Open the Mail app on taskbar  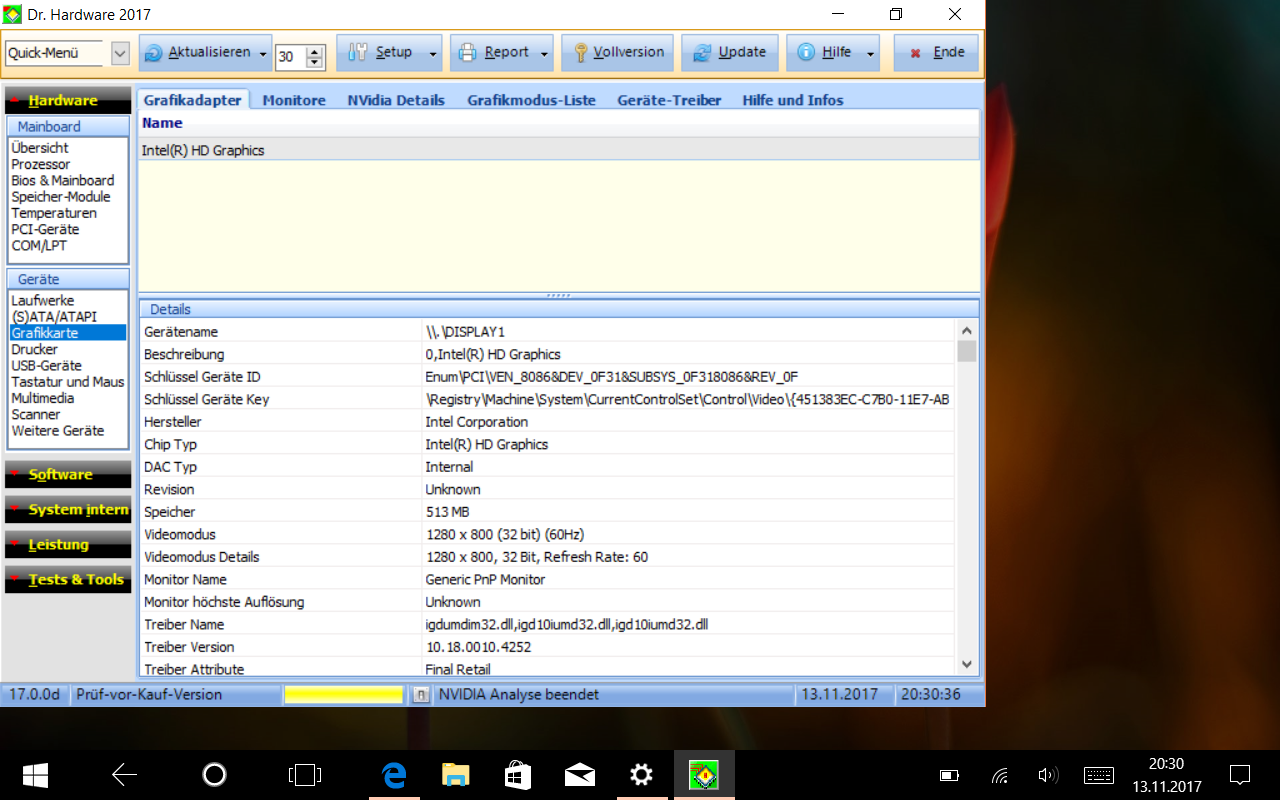[x=580, y=775]
